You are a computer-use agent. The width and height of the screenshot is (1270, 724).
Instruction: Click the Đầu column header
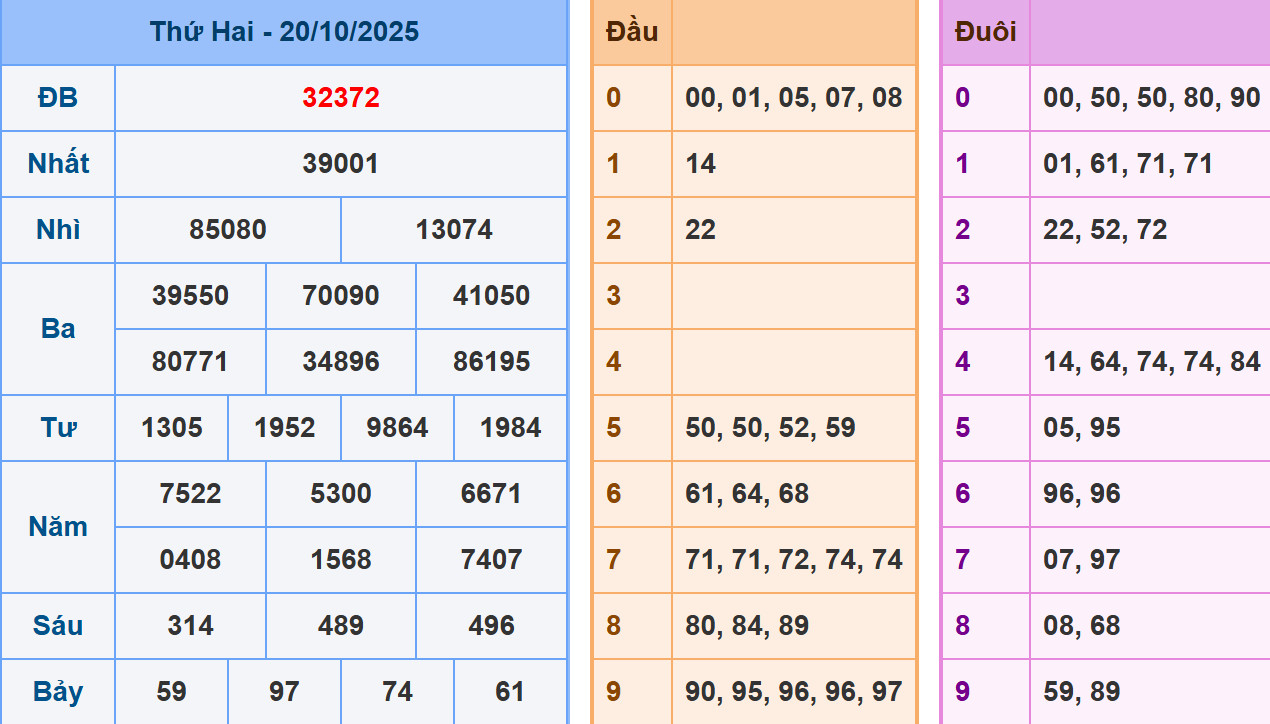pyautogui.click(x=632, y=32)
